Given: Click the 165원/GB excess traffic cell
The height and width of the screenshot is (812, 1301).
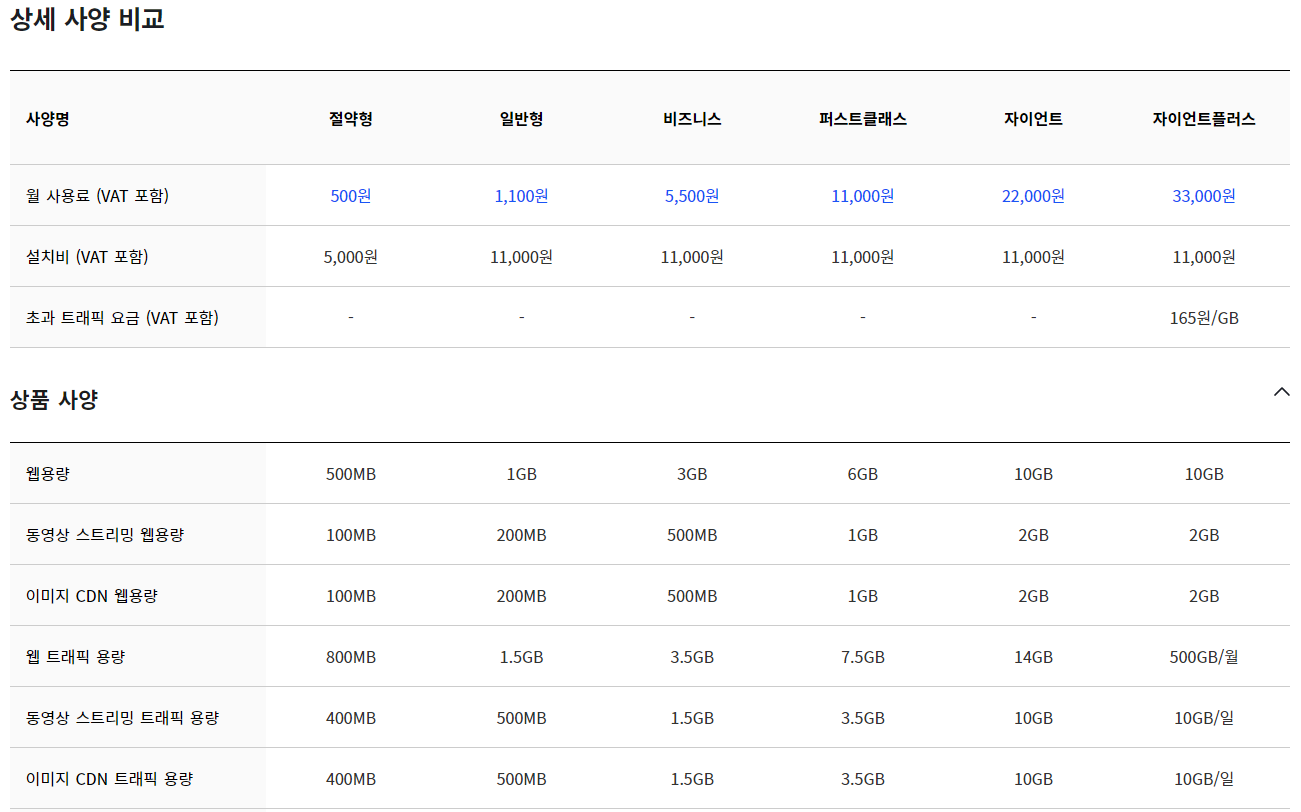Looking at the screenshot, I should coord(1204,318).
